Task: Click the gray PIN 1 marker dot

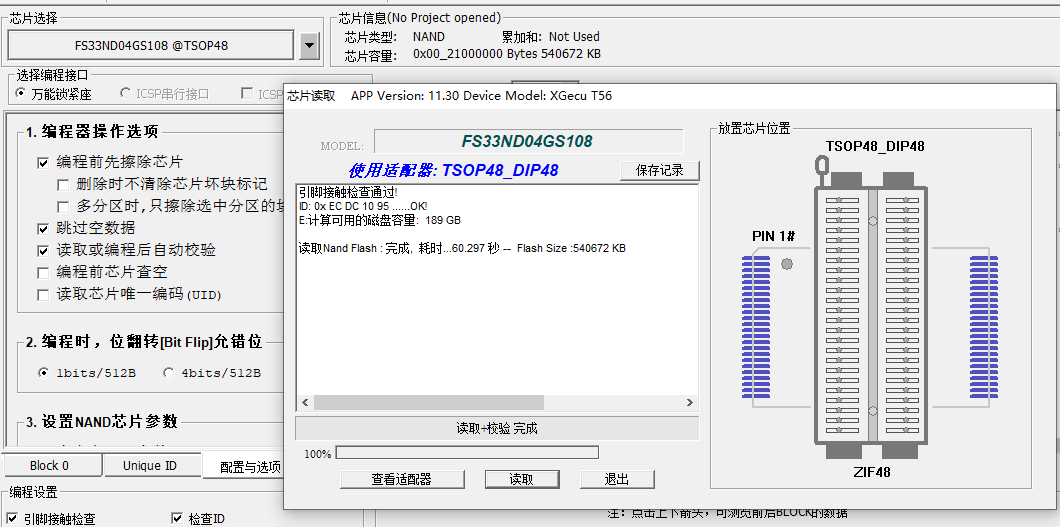Action: click(787, 264)
